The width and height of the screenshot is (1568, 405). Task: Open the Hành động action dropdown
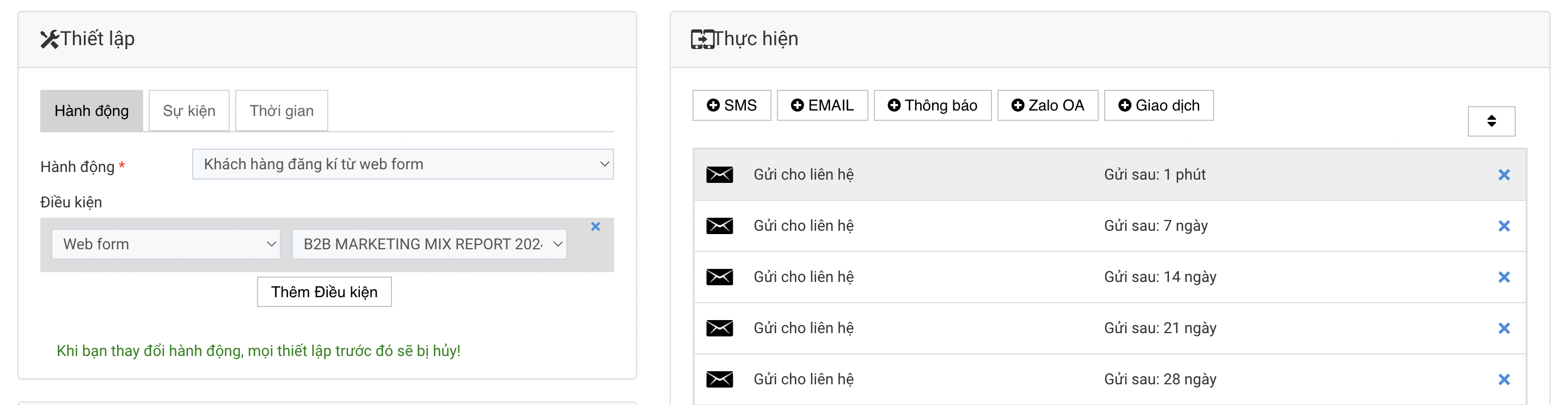click(402, 164)
